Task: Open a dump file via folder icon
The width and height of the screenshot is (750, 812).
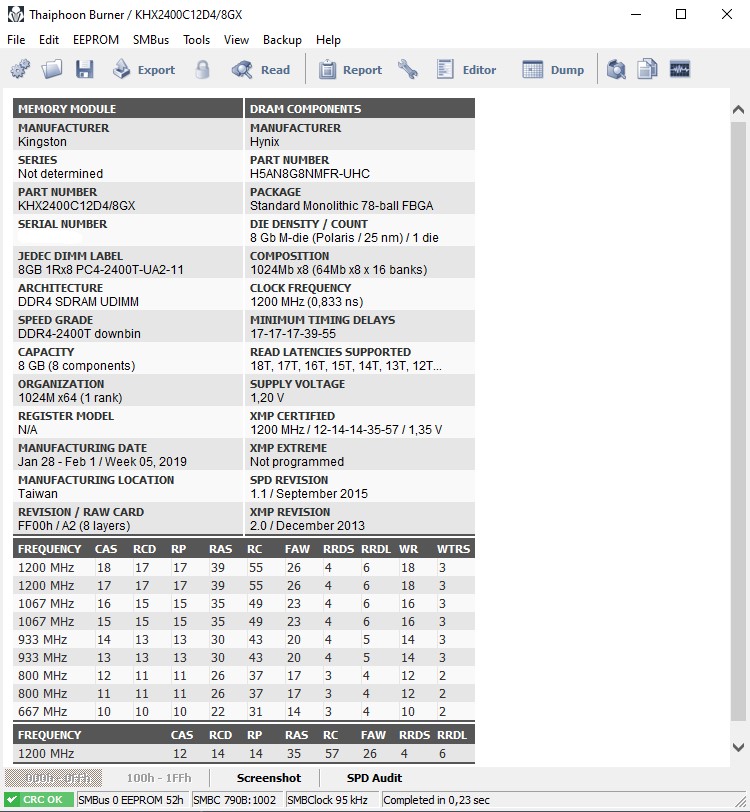Action: coord(52,69)
